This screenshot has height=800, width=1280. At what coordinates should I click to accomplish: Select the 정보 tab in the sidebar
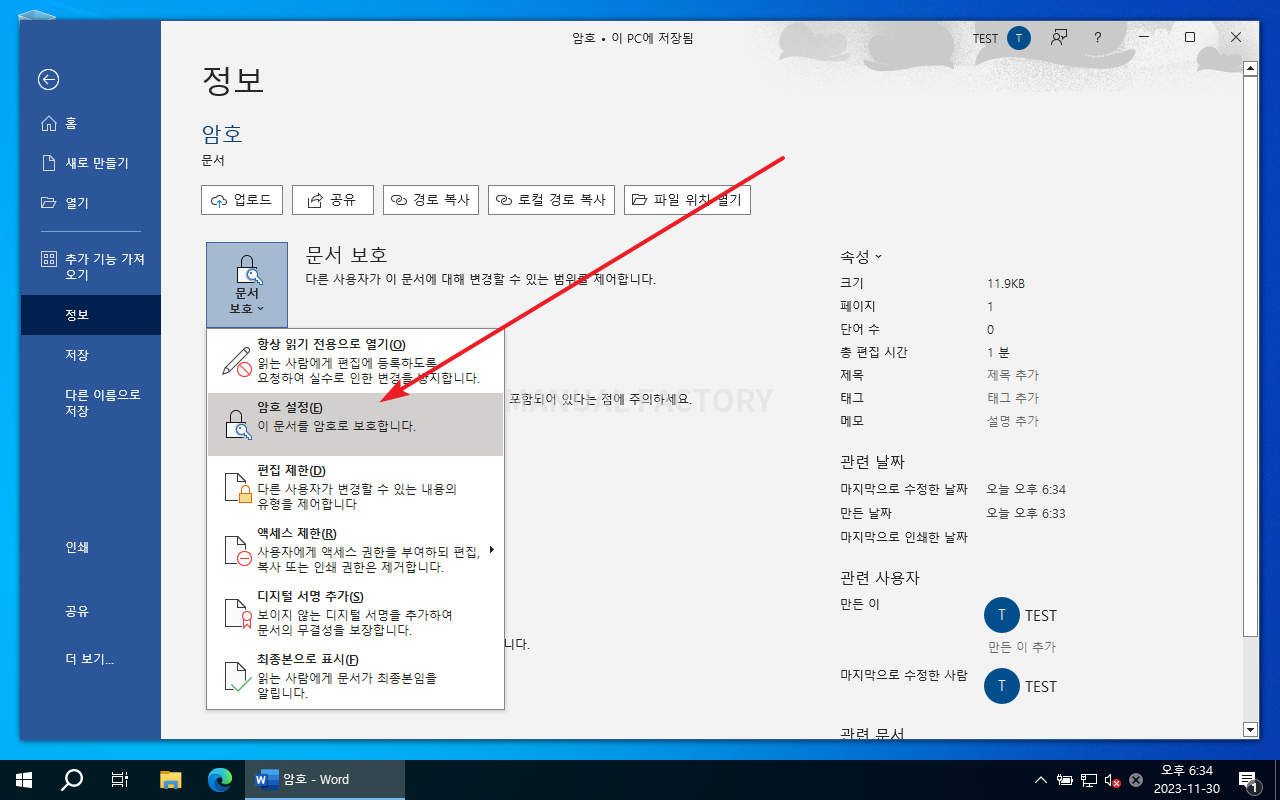click(90, 315)
